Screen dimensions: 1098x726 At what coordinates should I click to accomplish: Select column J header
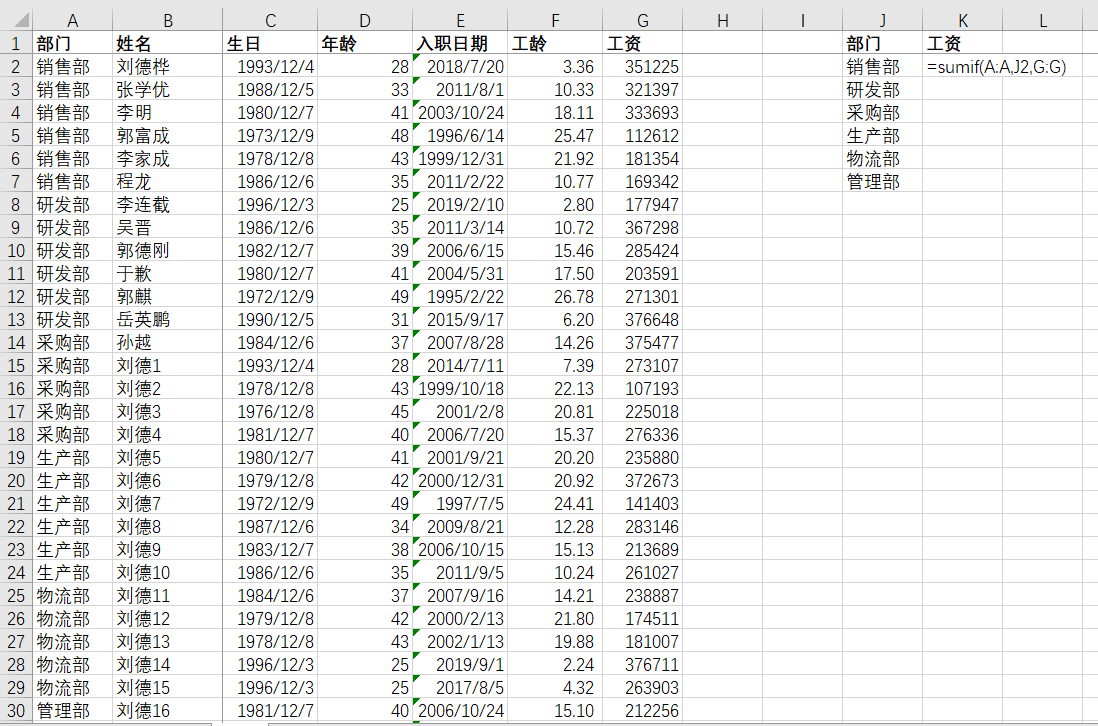[882, 20]
